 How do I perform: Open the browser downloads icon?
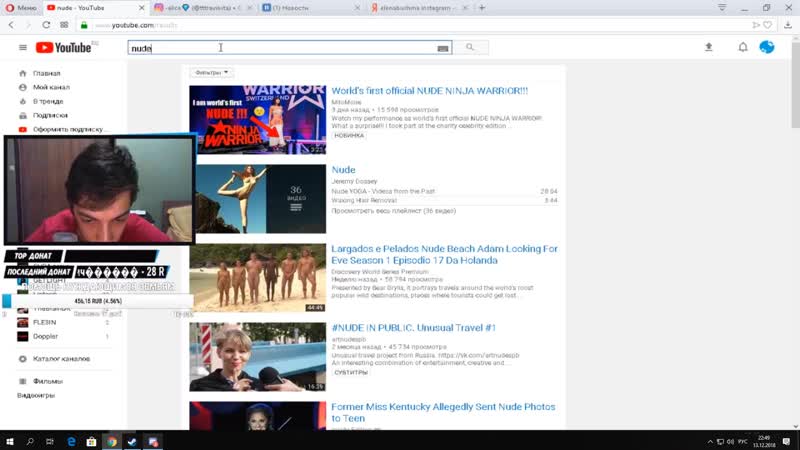pos(788,24)
